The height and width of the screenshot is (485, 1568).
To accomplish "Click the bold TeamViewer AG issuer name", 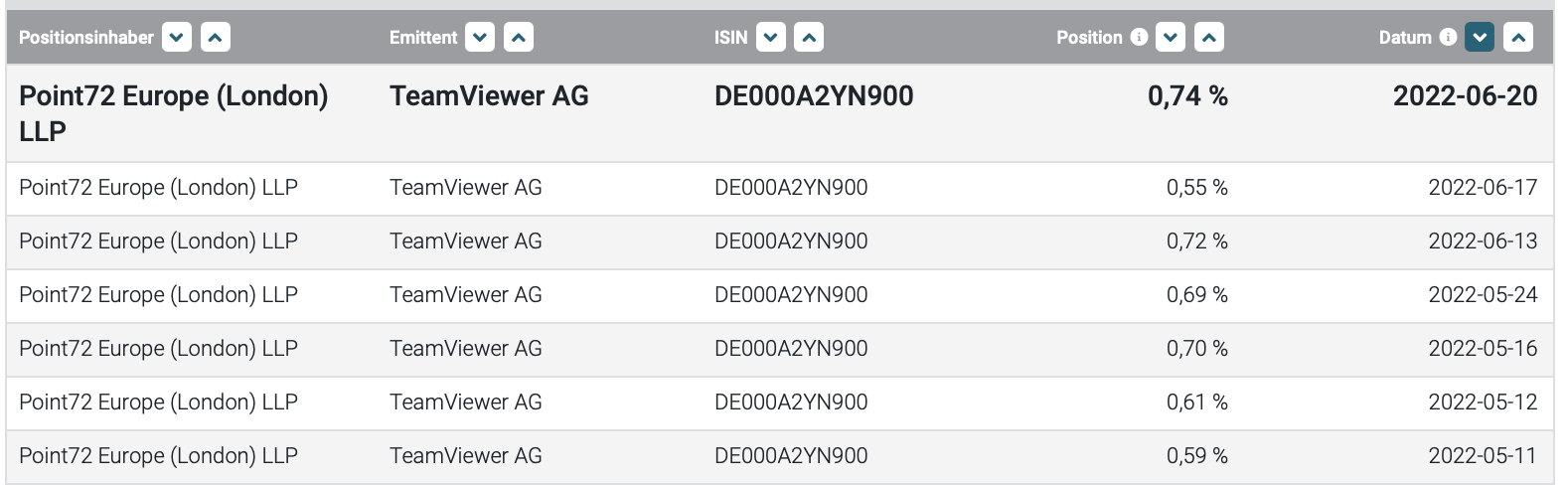I will pyautogui.click(x=489, y=96).
